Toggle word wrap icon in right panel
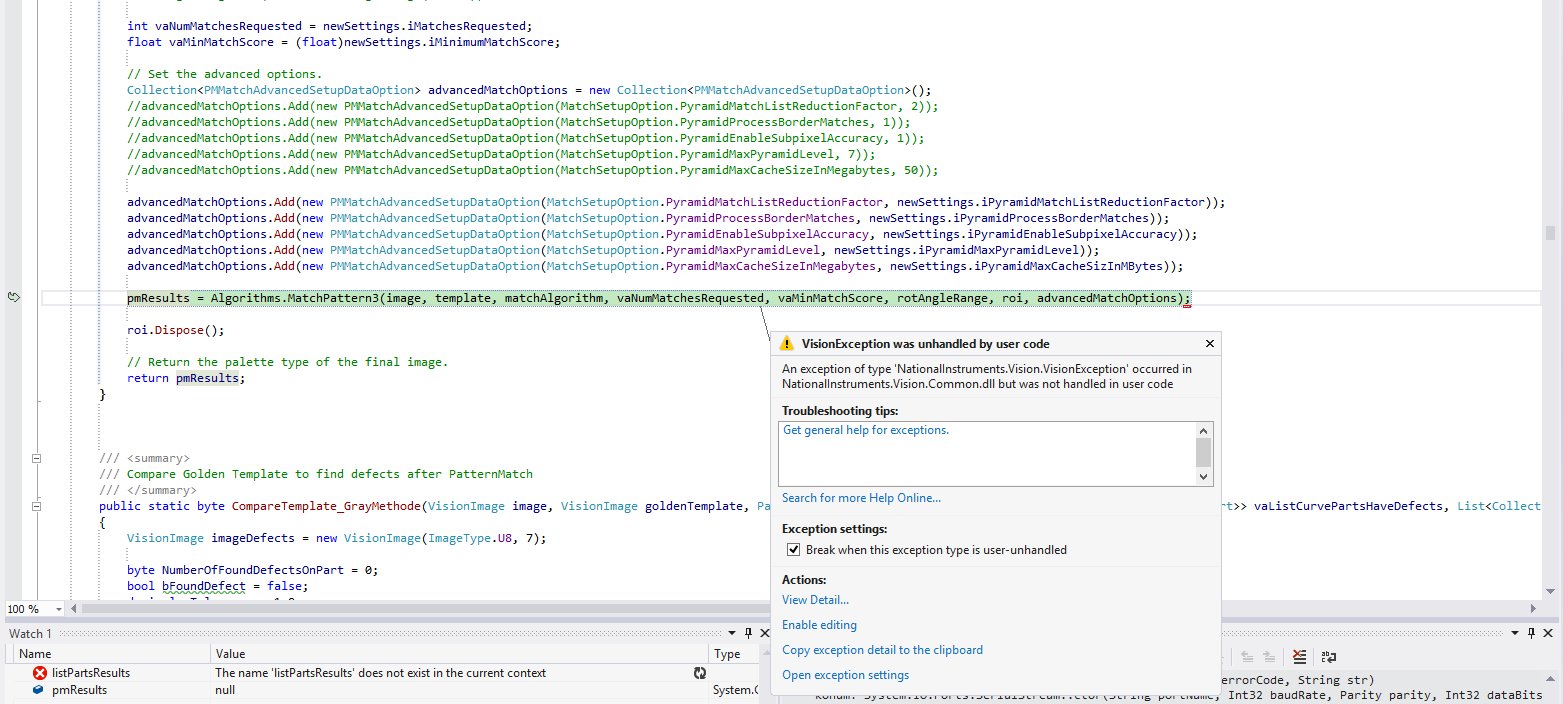1563x704 pixels. 1329,657
